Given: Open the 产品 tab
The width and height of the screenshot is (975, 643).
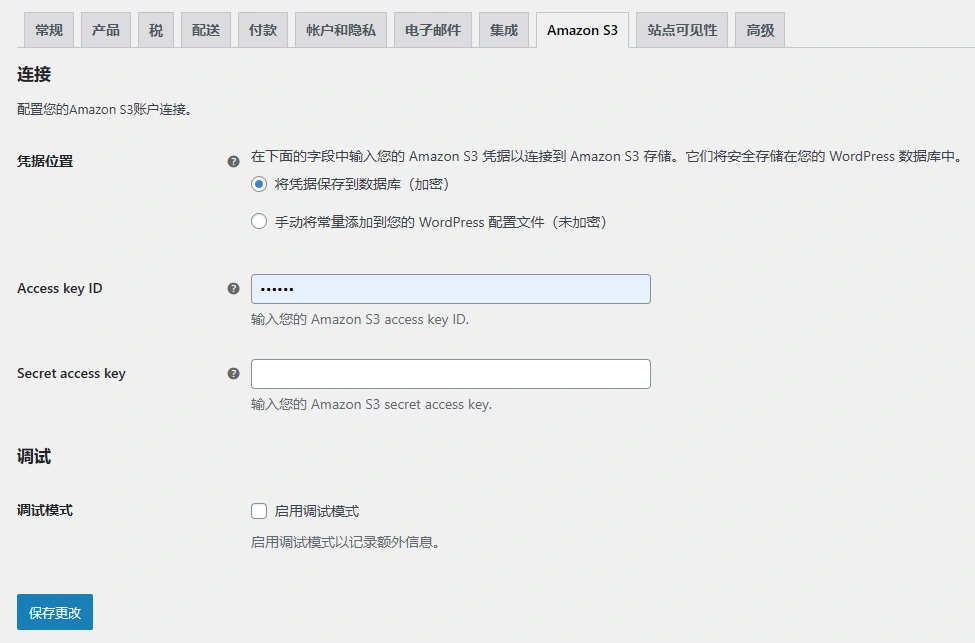Looking at the screenshot, I should click(105, 30).
